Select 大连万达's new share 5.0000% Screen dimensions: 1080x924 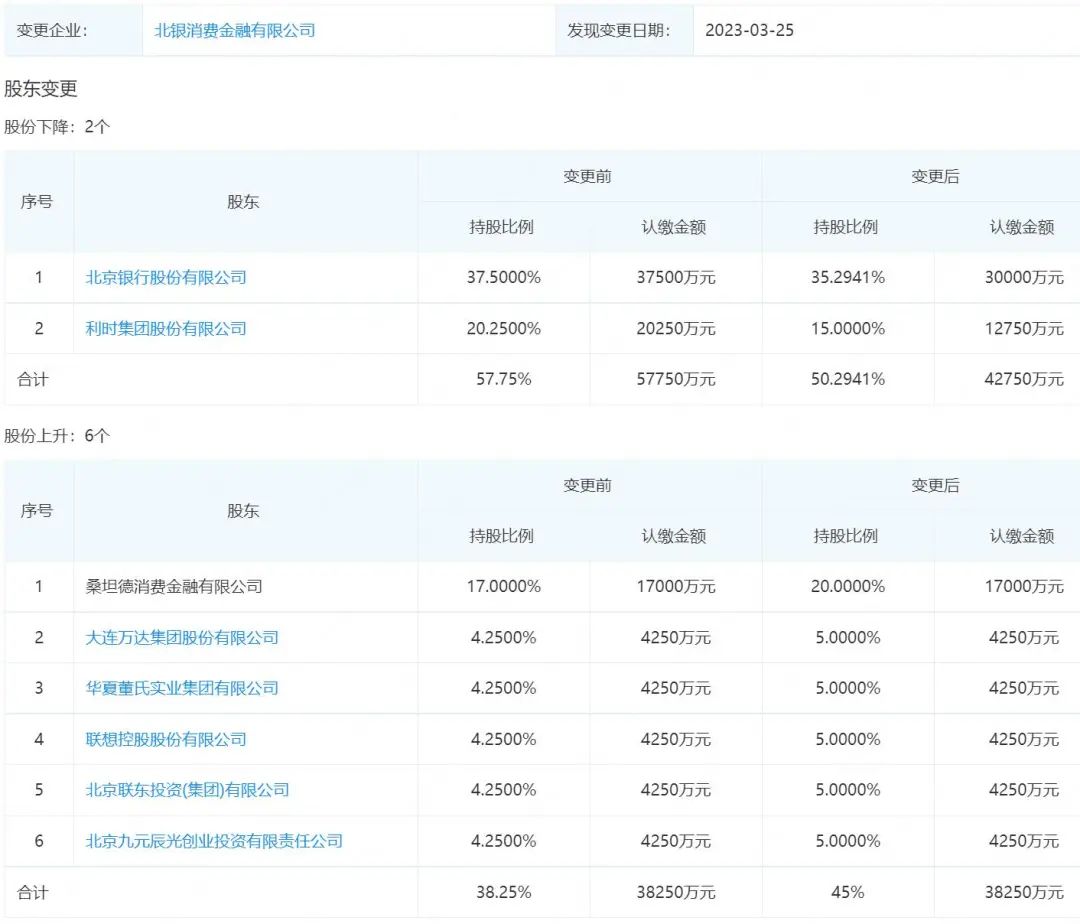point(848,638)
